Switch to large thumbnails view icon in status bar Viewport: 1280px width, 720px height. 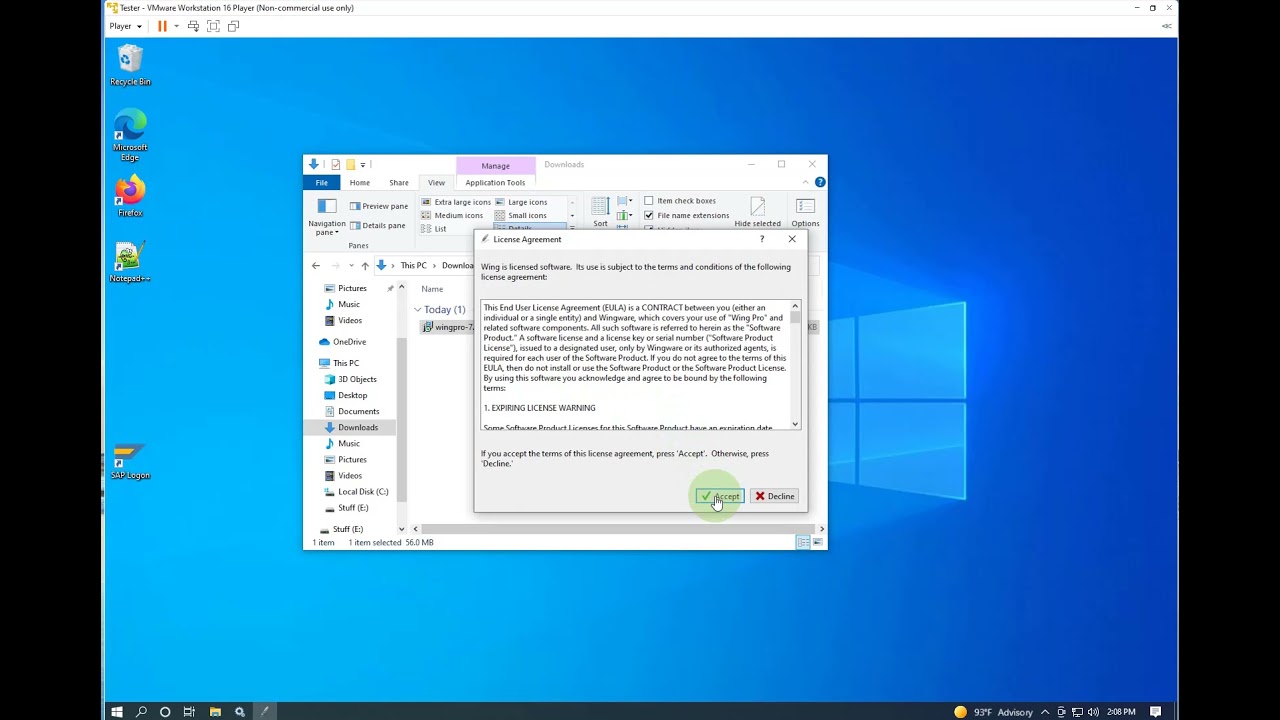point(817,542)
